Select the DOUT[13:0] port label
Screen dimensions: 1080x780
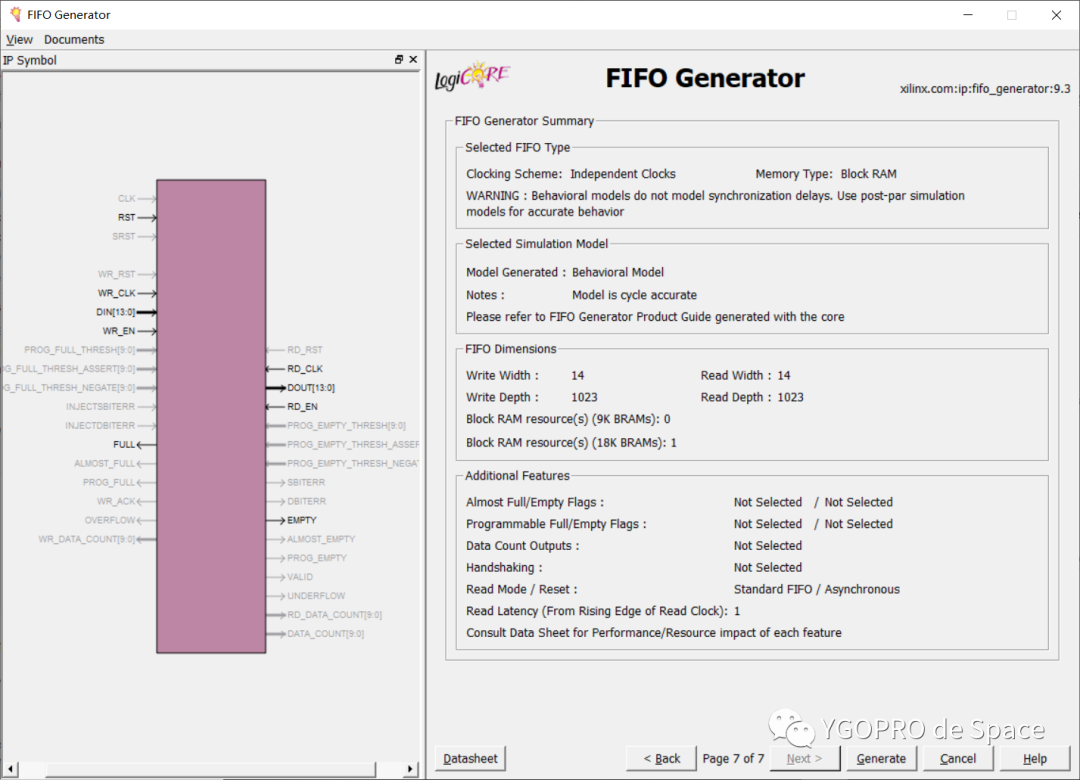pyautogui.click(x=311, y=388)
